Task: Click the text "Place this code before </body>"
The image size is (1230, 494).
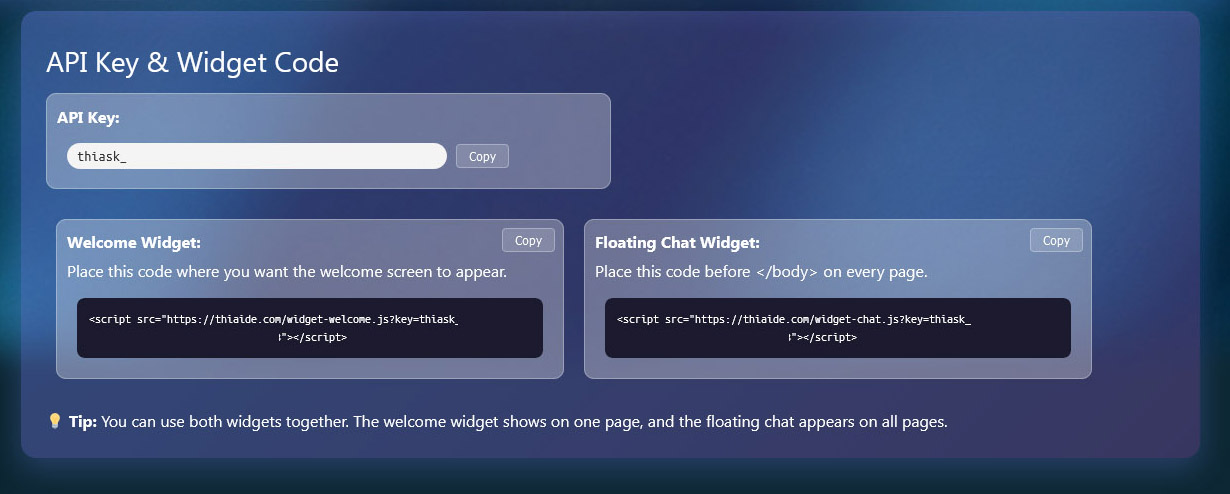Action: pos(707,271)
